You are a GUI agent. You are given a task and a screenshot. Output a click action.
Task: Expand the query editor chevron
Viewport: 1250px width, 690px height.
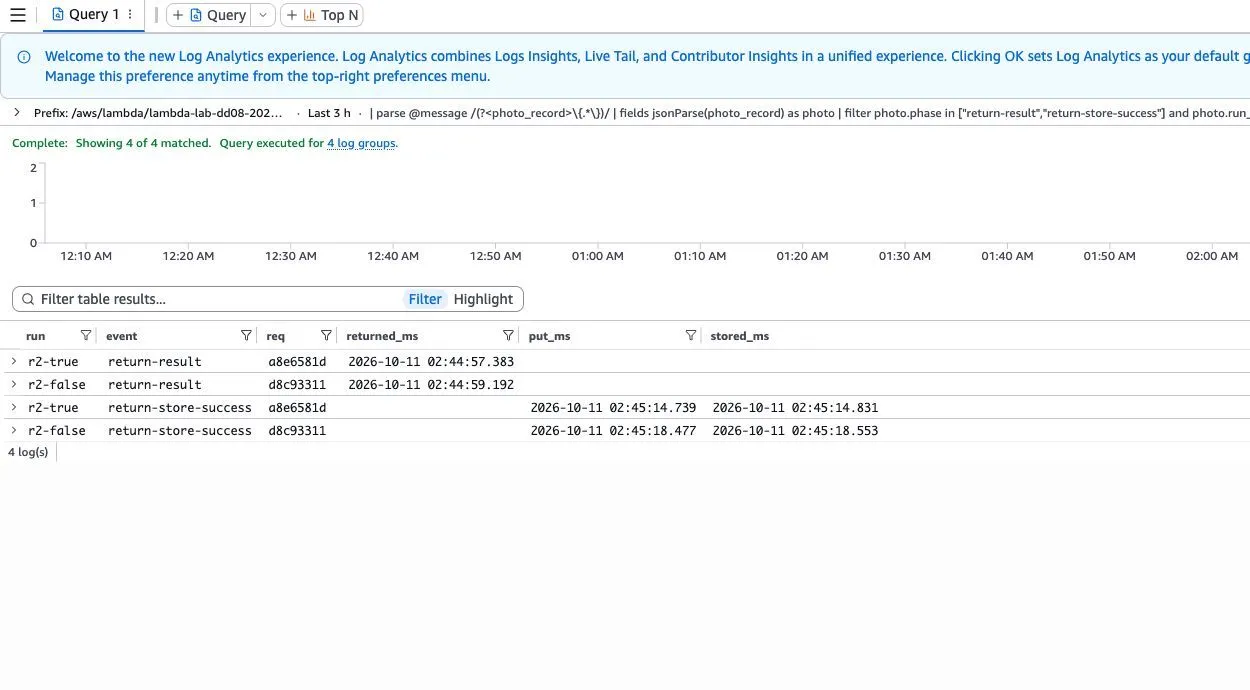17,113
